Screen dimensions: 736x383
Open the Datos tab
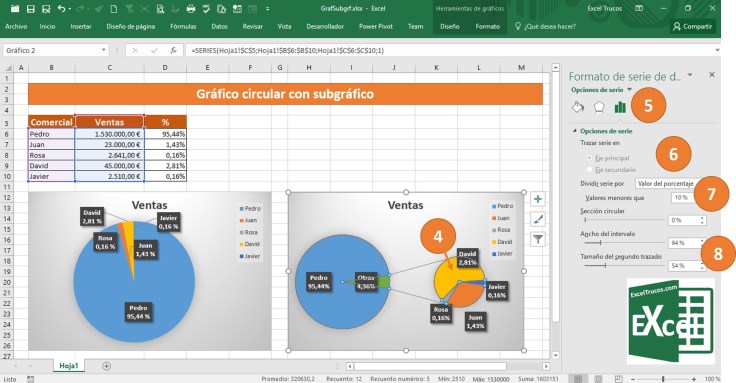[219, 27]
